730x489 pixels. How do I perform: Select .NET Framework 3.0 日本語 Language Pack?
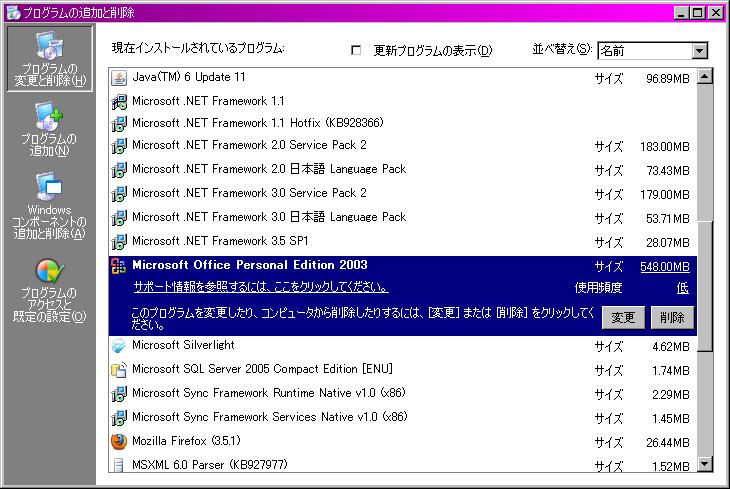[x=403, y=217]
